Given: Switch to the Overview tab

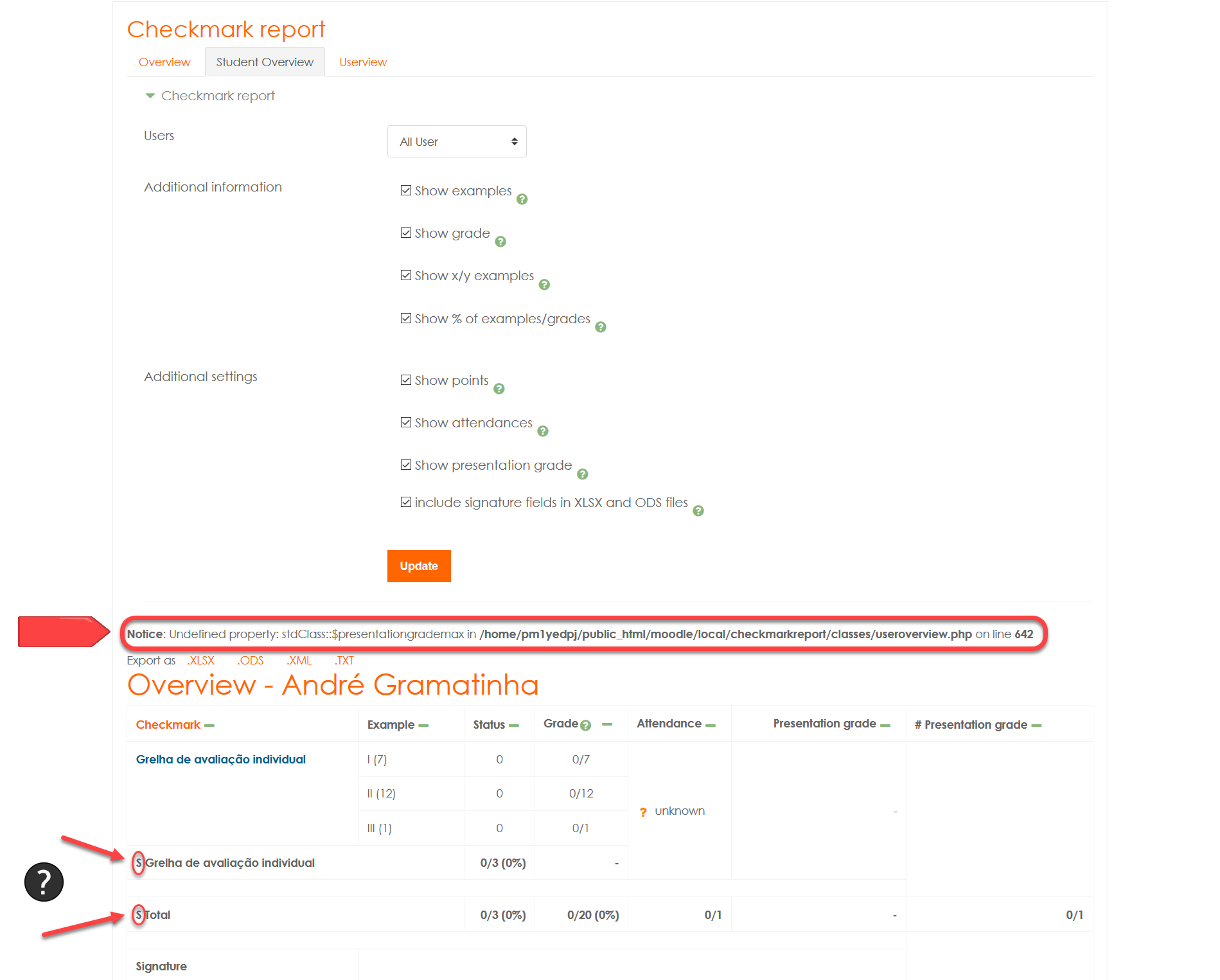Looking at the screenshot, I should [x=164, y=62].
